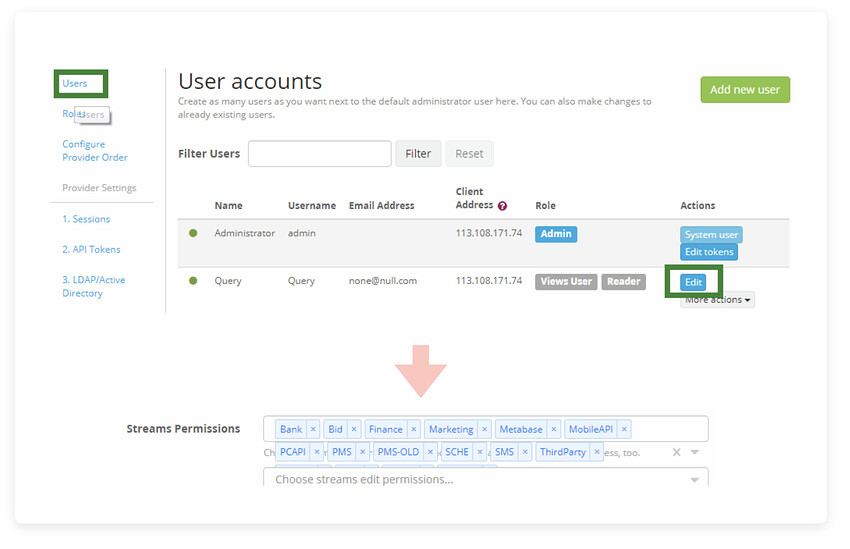
Task: Remove the MobileAPI stream tag
Action: point(624,429)
